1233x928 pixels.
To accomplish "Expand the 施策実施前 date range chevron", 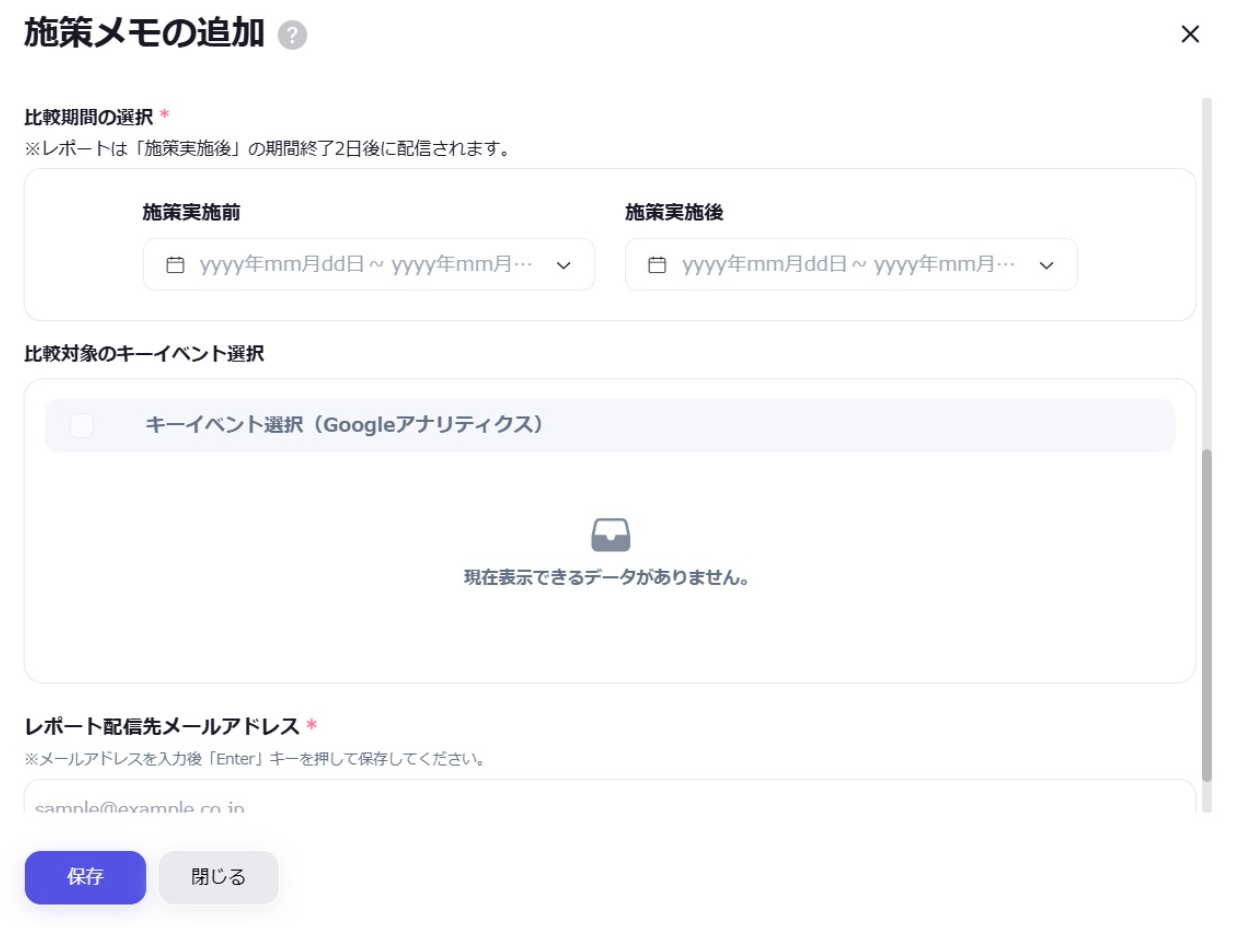I will pos(563,265).
